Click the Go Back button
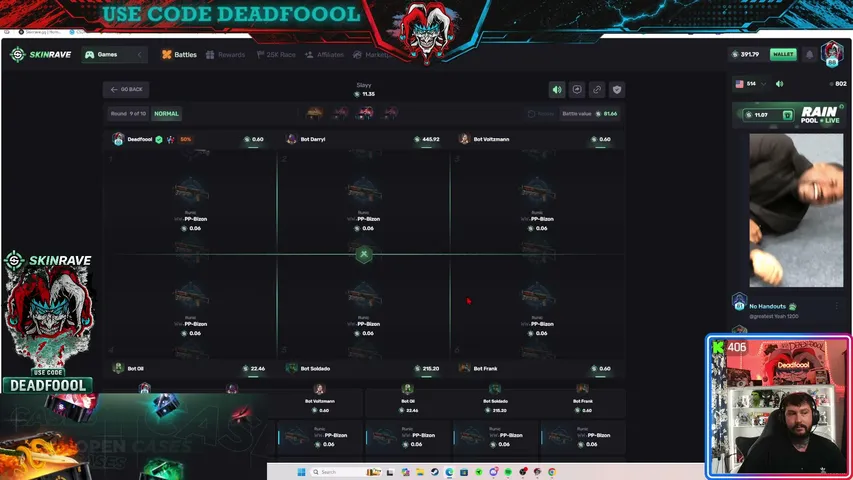Screen dimensions: 853x480 126,89
